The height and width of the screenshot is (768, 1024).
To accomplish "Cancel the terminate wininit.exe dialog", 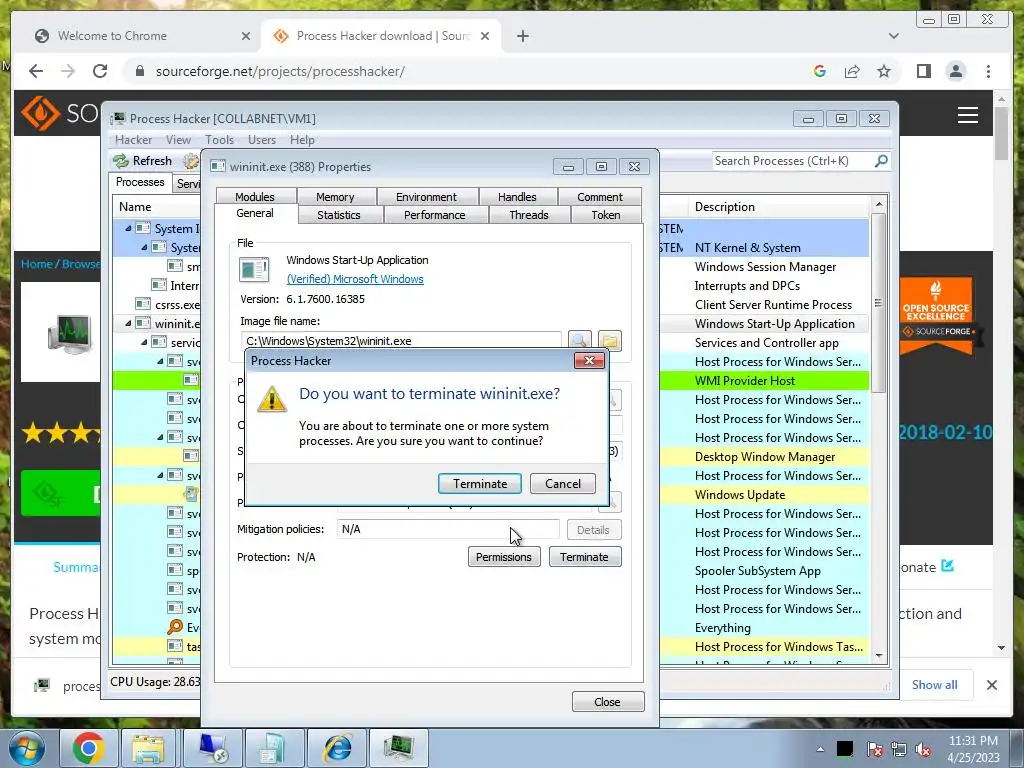I will click(x=562, y=483).
